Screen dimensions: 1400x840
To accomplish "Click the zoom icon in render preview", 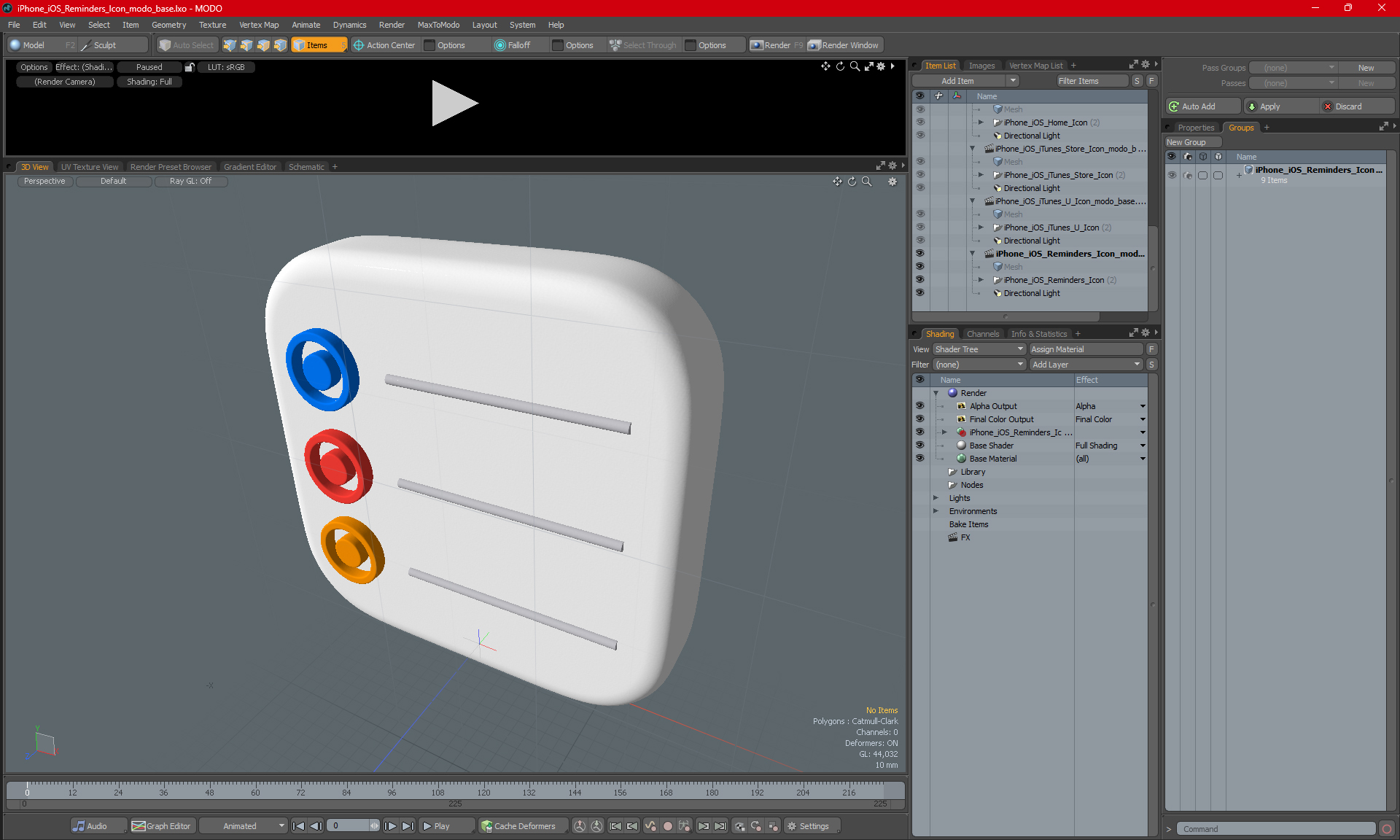I will coord(855,66).
